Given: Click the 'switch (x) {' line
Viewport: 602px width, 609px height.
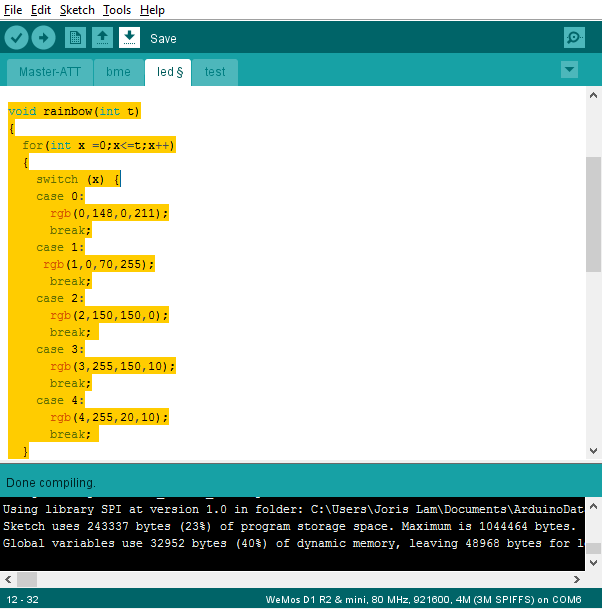Looking at the screenshot, I should click(x=78, y=179).
